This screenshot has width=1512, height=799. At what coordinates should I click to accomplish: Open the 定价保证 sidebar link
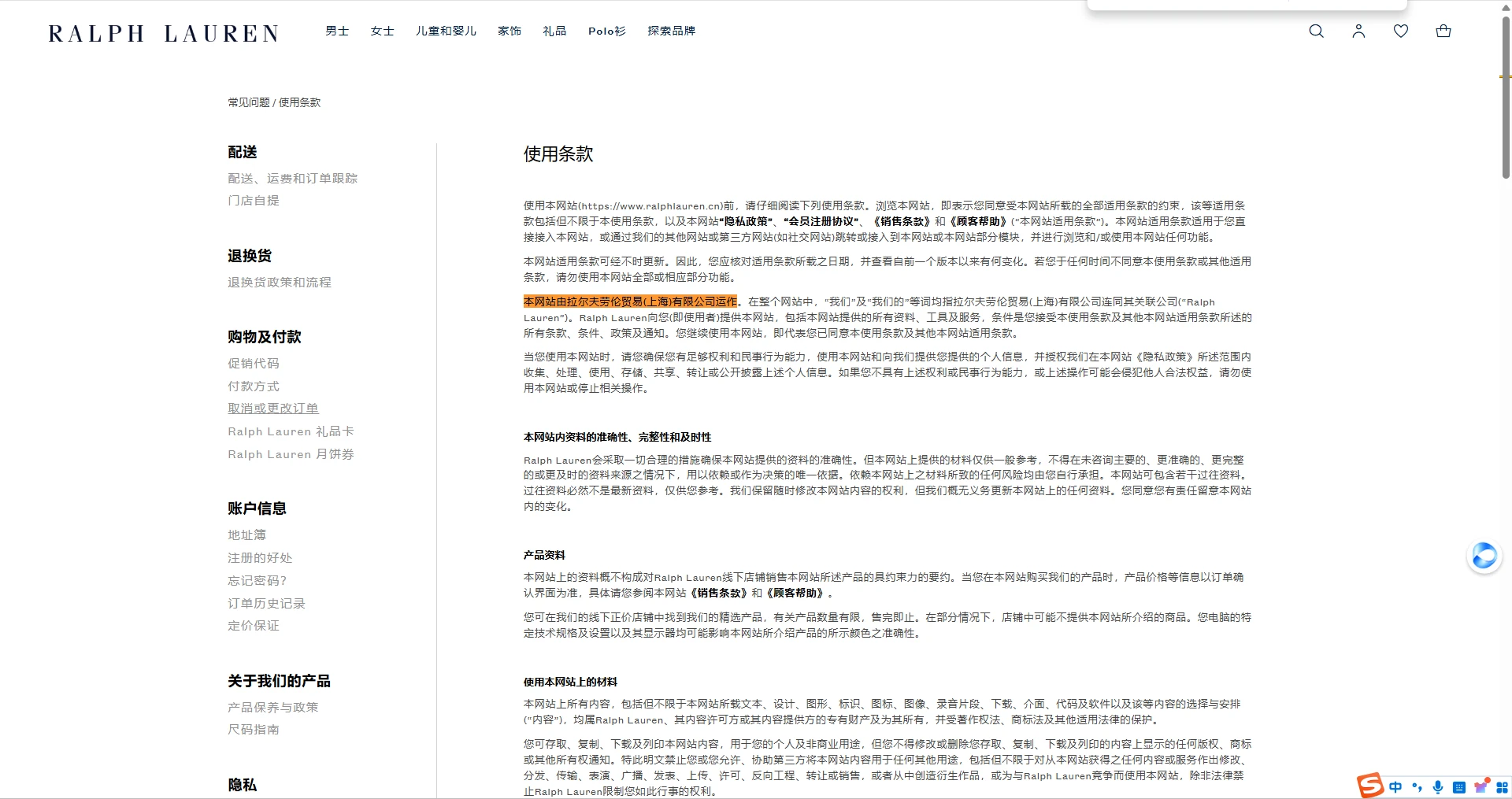point(254,626)
